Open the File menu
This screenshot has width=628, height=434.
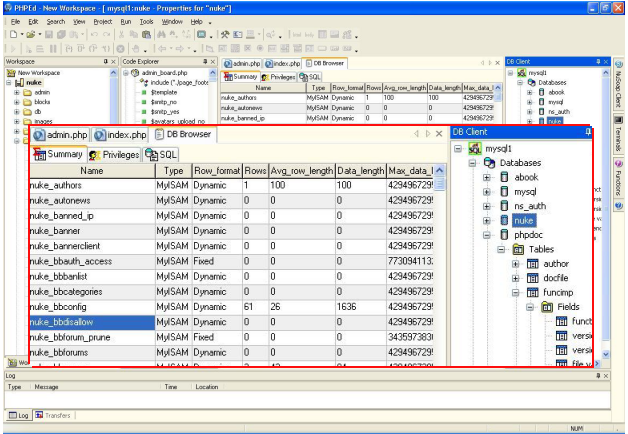[x=16, y=22]
